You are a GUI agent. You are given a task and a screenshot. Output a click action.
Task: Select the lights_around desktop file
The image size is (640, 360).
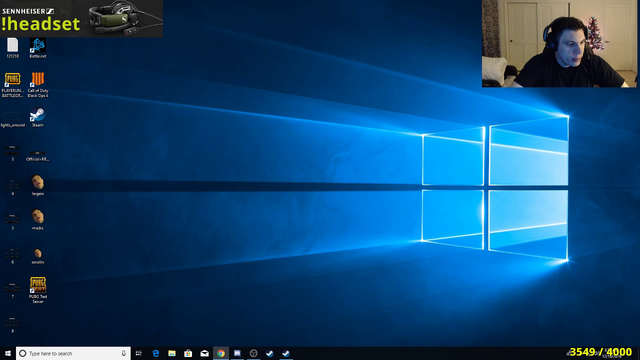(13, 120)
